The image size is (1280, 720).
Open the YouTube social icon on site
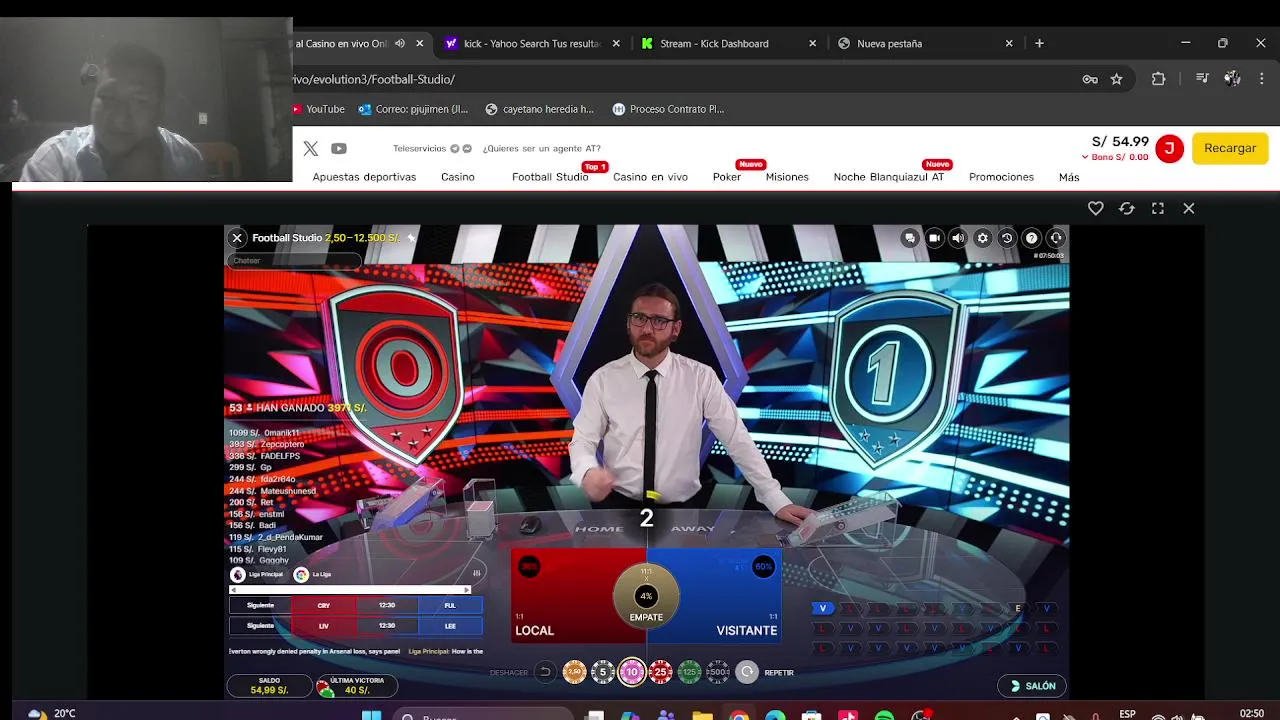(x=339, y=149)
